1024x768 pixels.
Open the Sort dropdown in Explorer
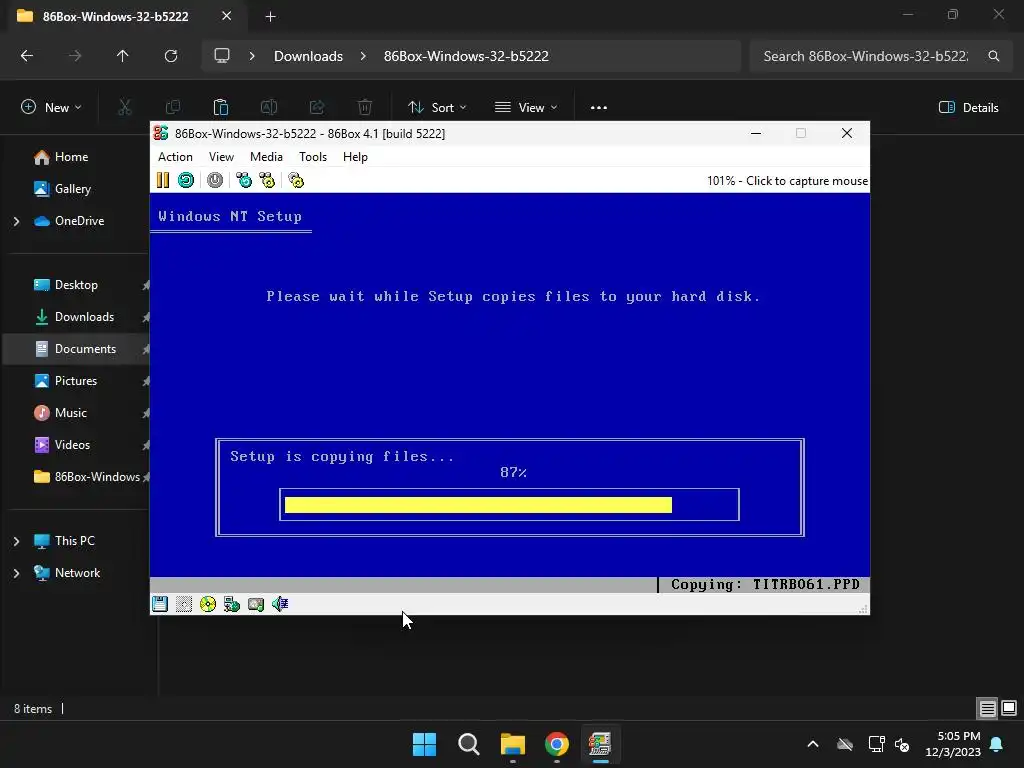point(437,107)
